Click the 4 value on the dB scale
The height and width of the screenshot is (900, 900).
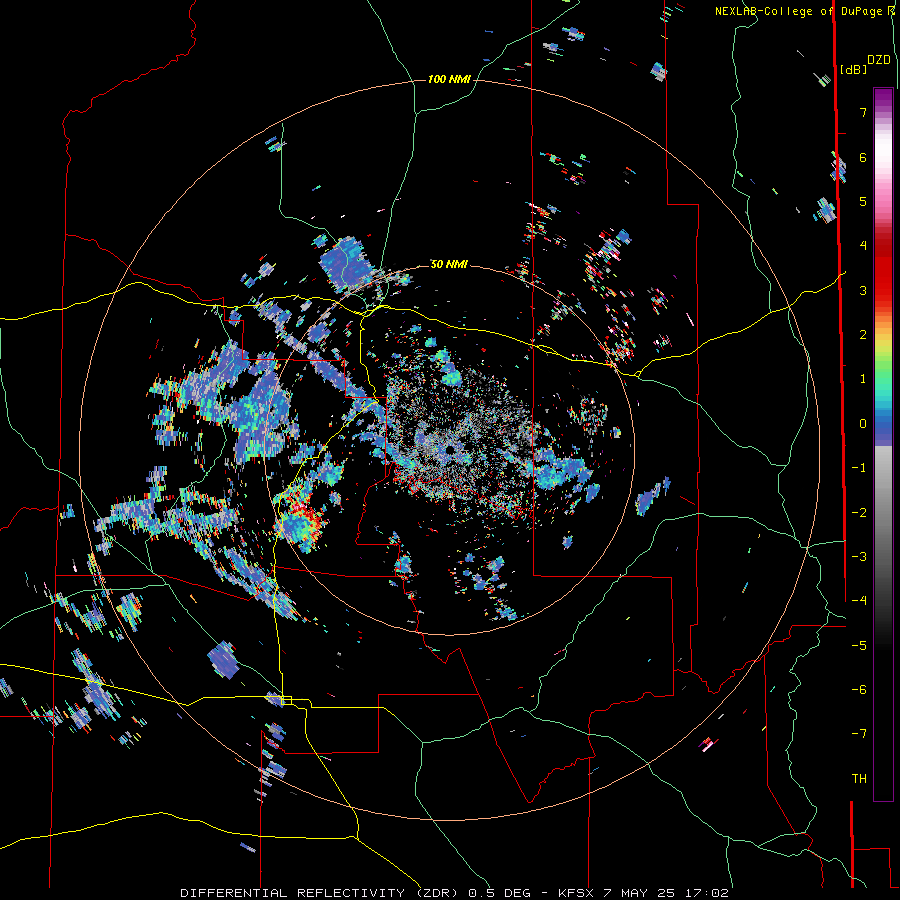863,246
